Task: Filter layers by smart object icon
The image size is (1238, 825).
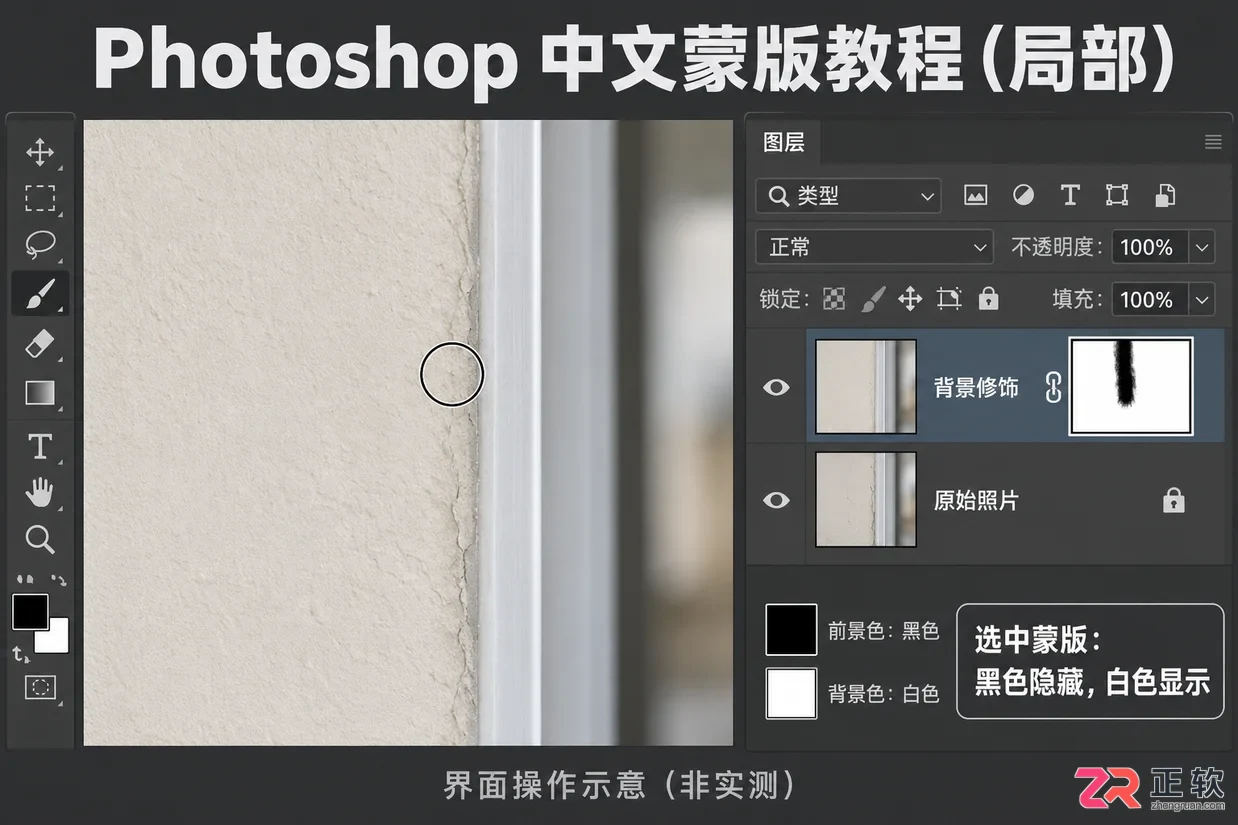Action: [1164, 195]
